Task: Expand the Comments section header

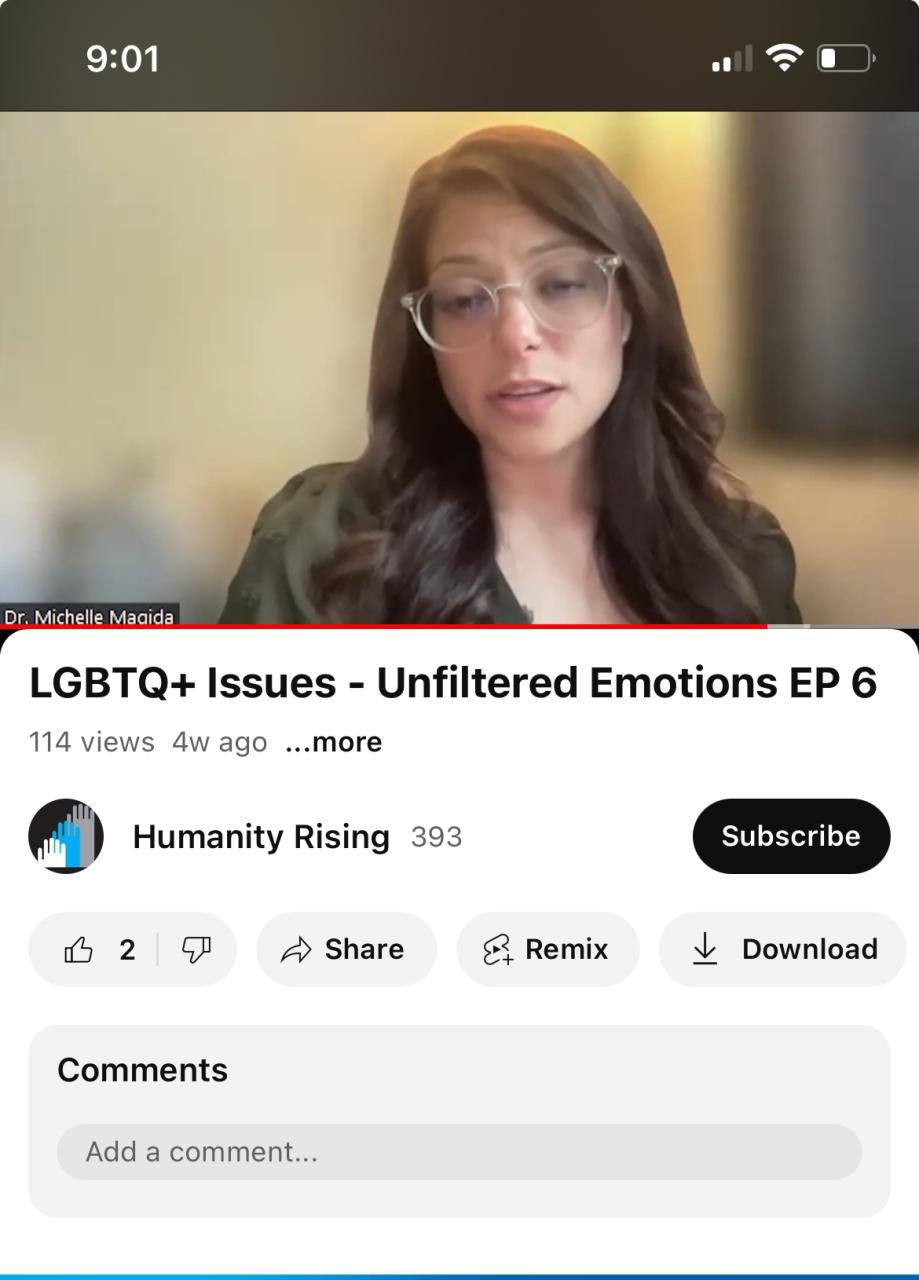Action: point(142,1070)
